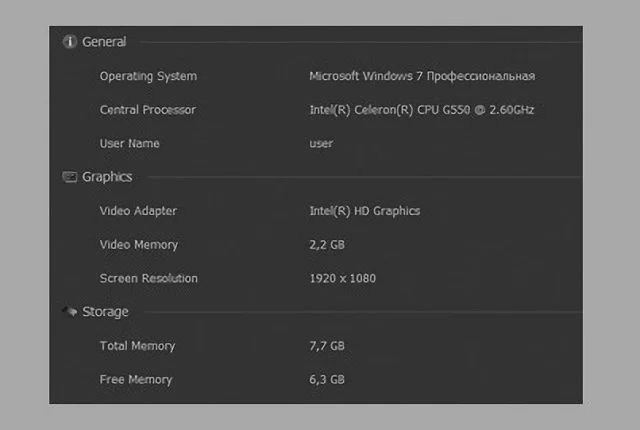Click the Free Memory 6,3 GB value

coord(327,379)
